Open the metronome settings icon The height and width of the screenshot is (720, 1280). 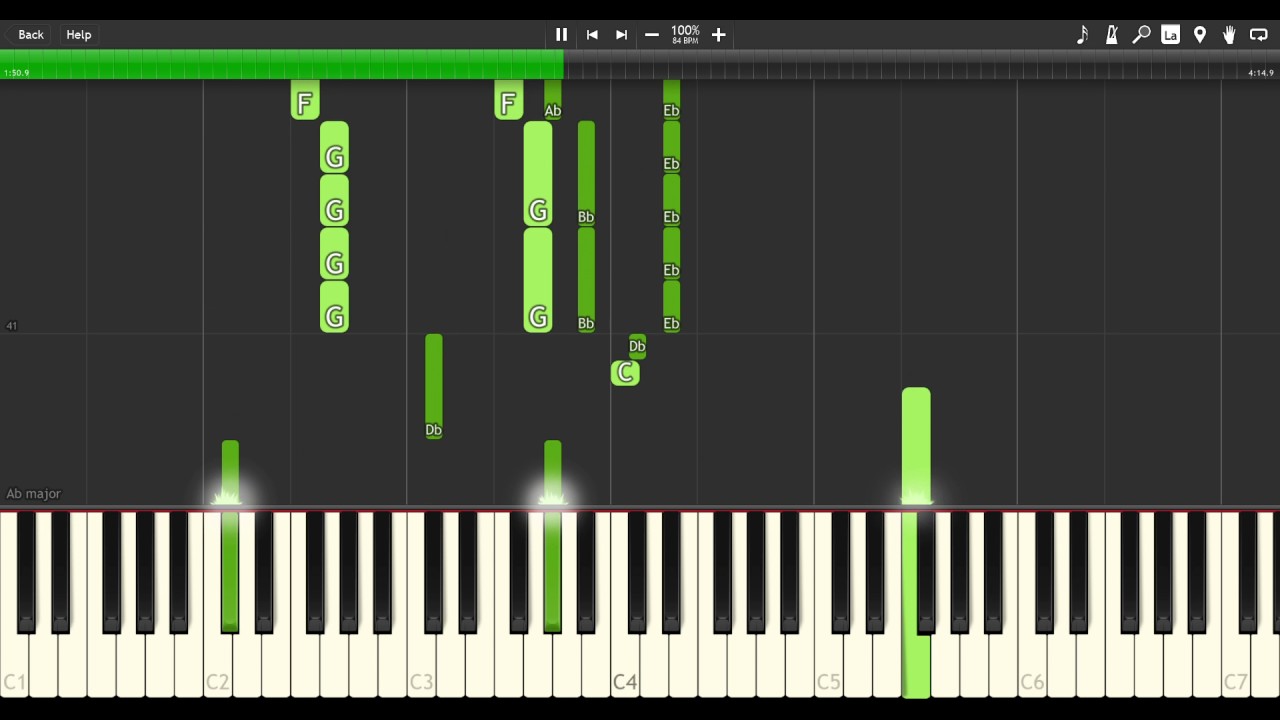pyautogui.click(x=1111, y=35)
